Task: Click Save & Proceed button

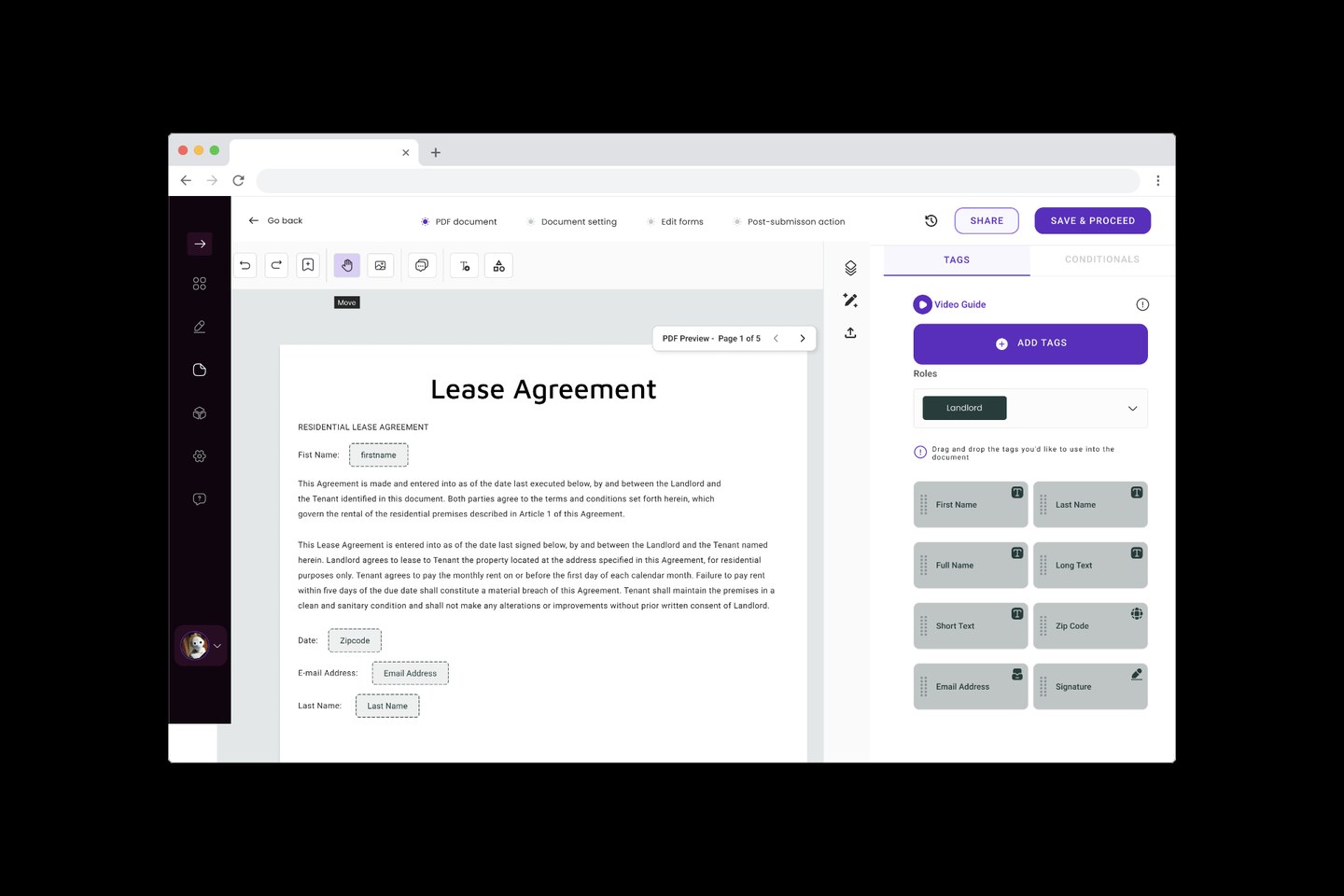Action: [x=1093, y=221]
